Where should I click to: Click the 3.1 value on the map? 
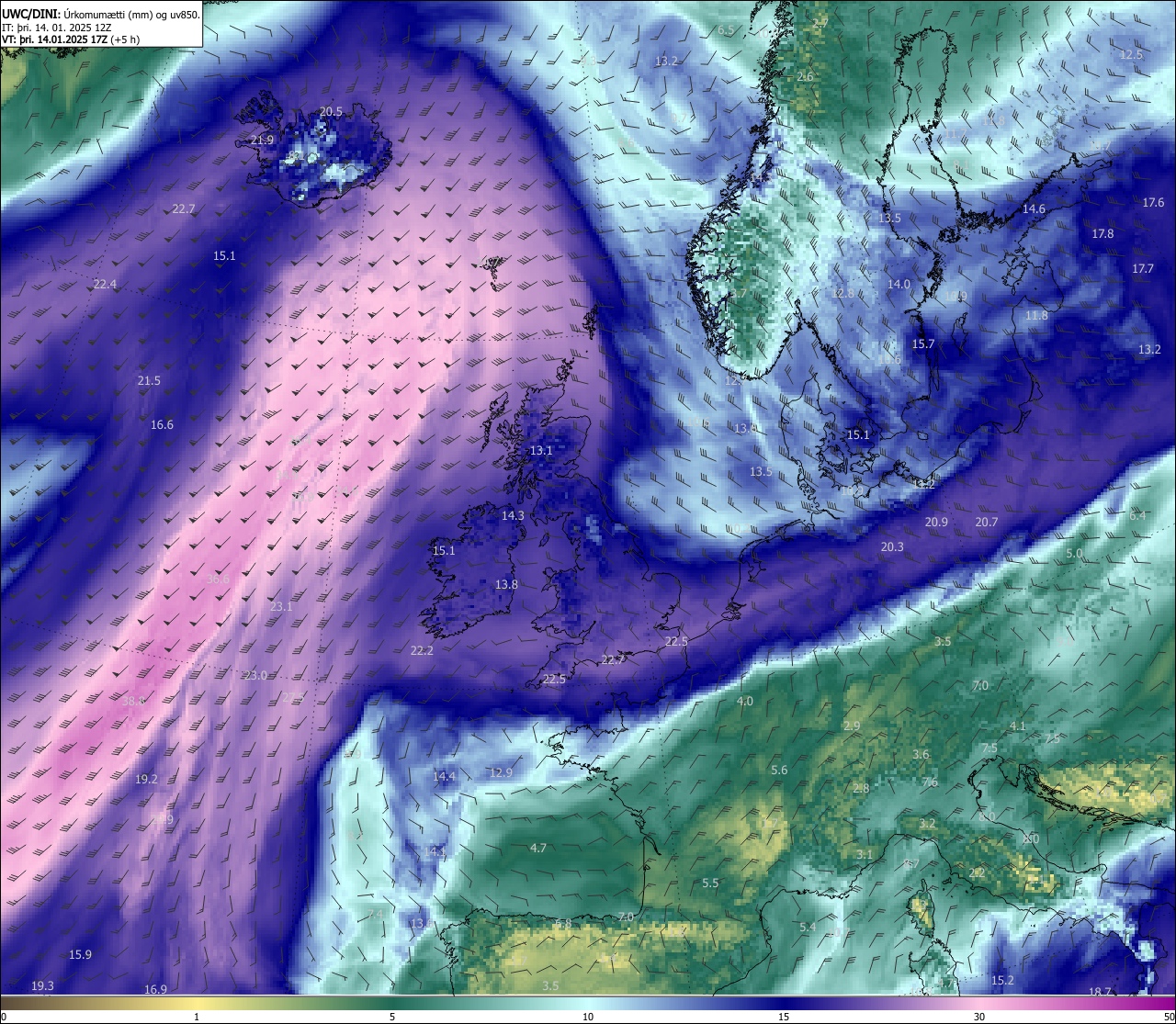point(865,854)
